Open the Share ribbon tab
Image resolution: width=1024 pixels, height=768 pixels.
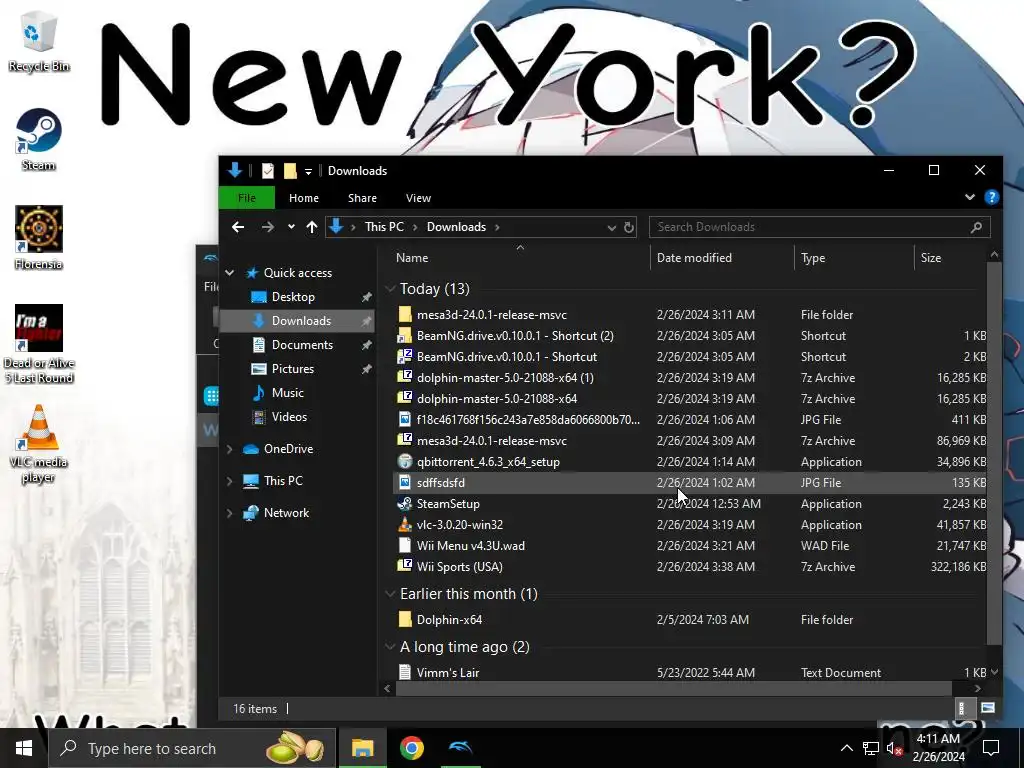click(362, 198)
